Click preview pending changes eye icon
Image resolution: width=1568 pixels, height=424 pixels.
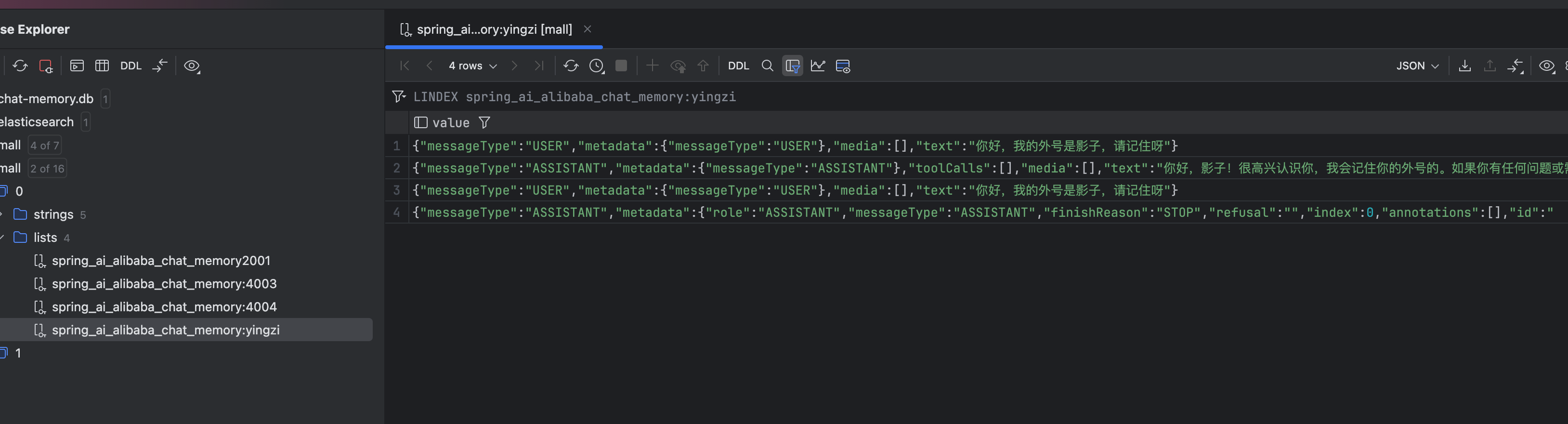click(678, 66)
